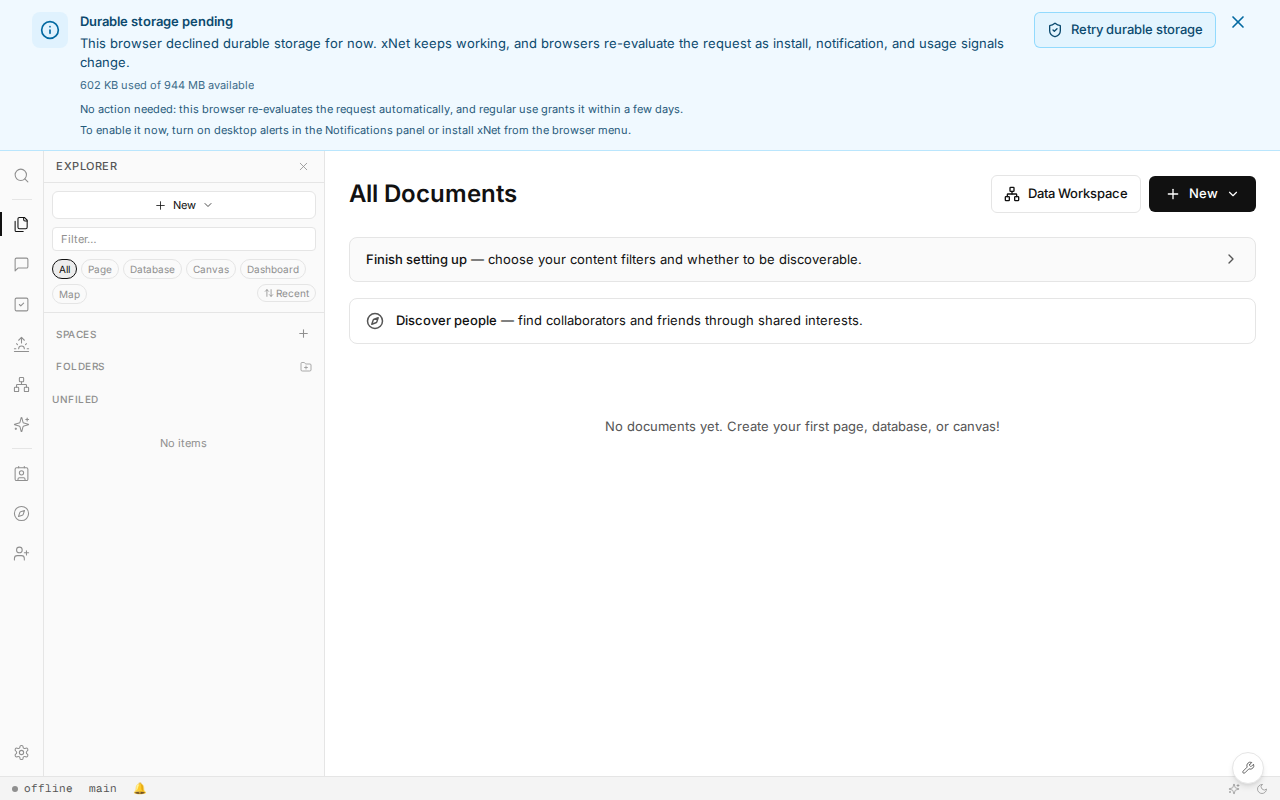Dismiss the durable storage banner
The height and width of the screenshot is (800, 1280).
[1238, 22]
